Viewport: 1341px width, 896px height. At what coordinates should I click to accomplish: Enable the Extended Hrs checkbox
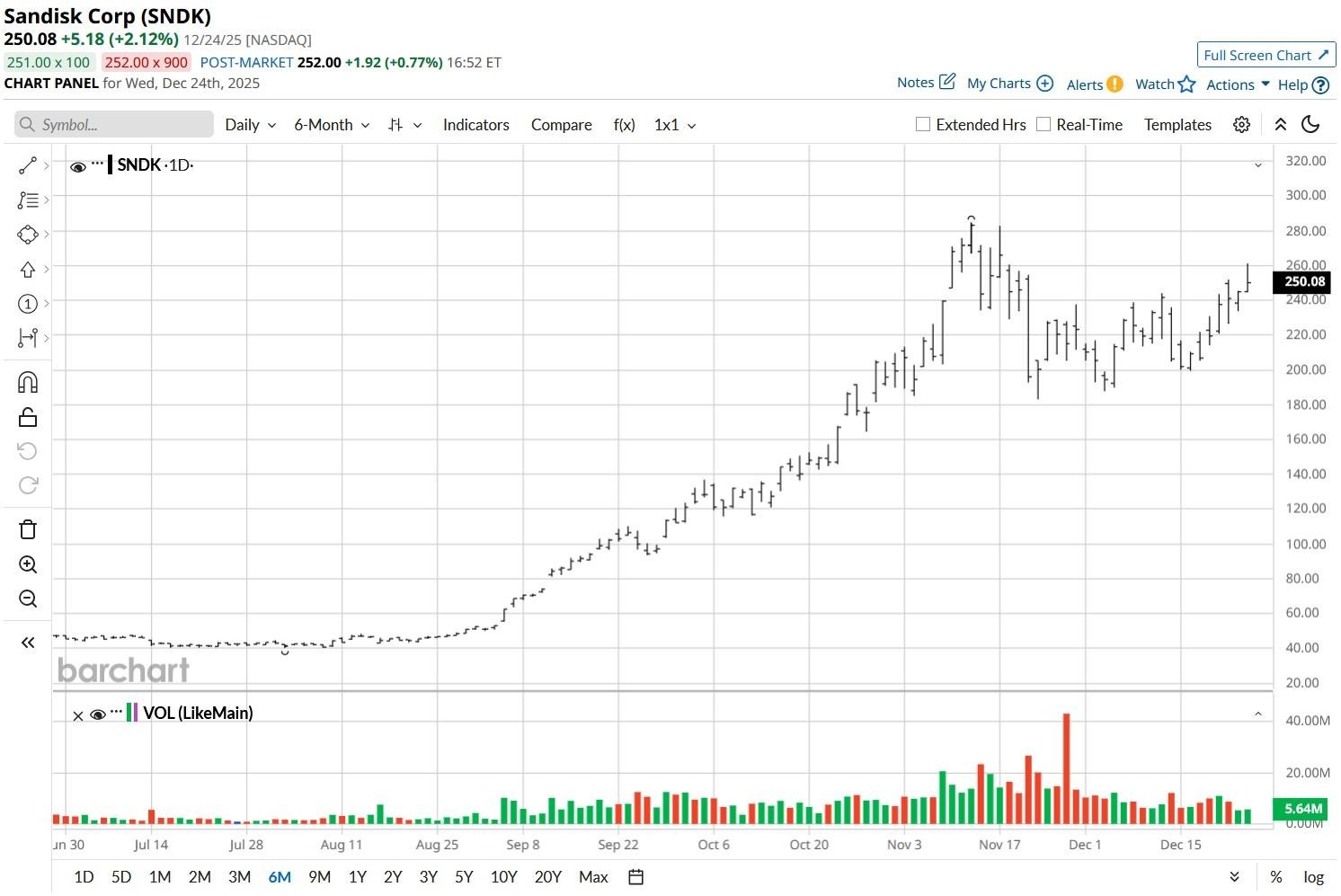(x=922, y=124)
